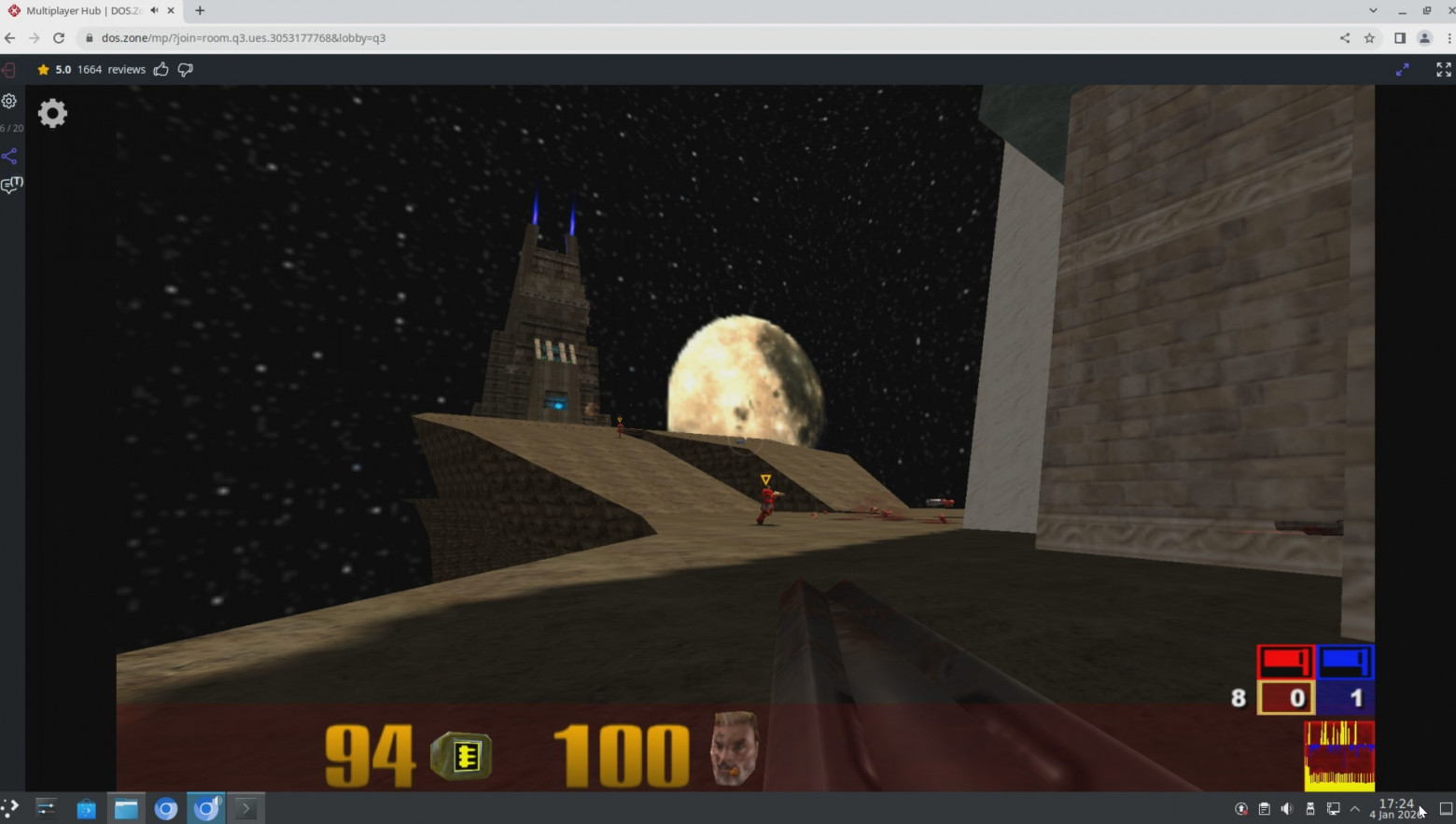Click the yellow rating star
The height and width of the screenshot is (824, 1456).
point(43,69)
